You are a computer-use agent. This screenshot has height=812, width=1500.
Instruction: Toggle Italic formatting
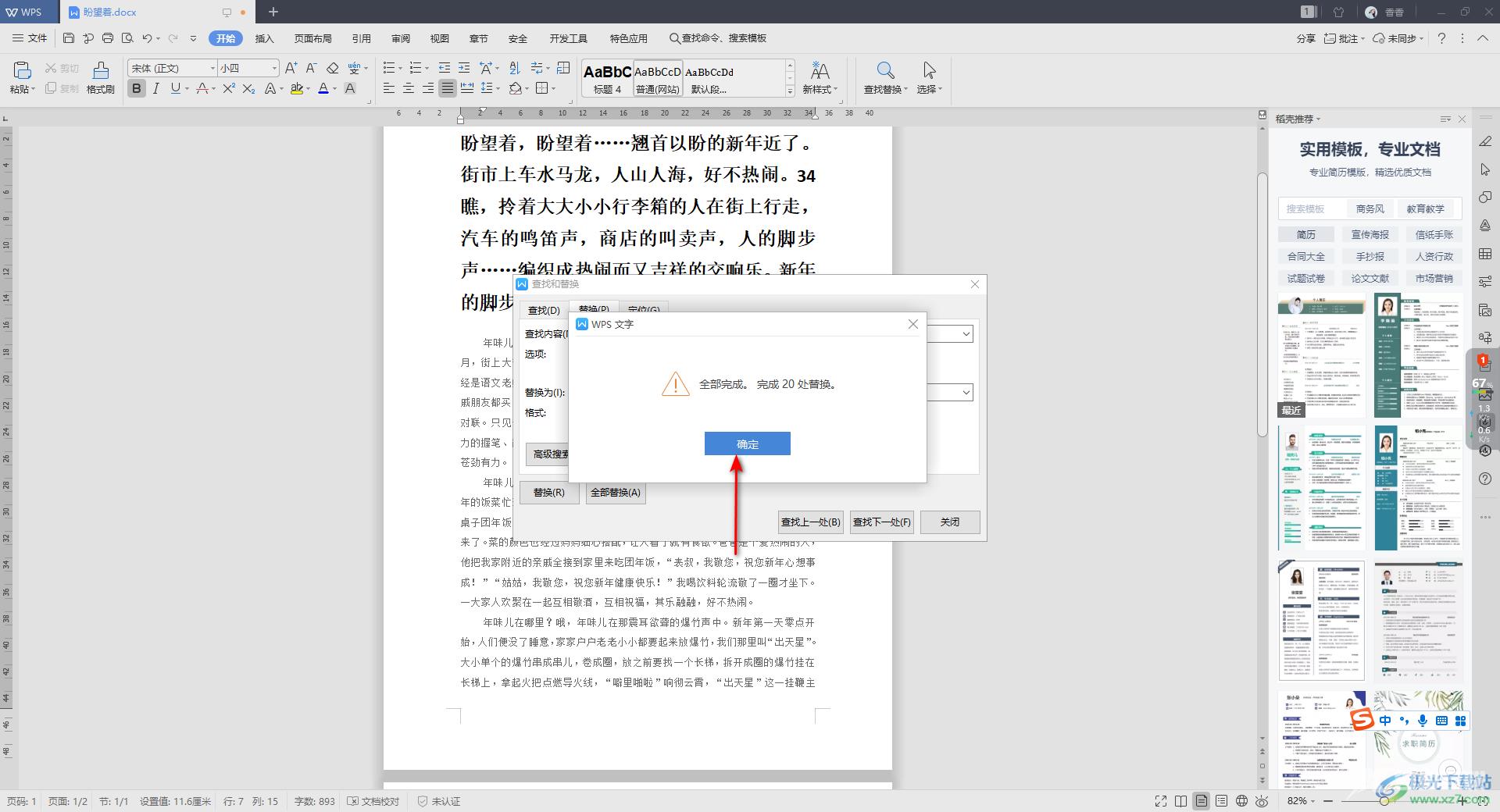[155, 88]
